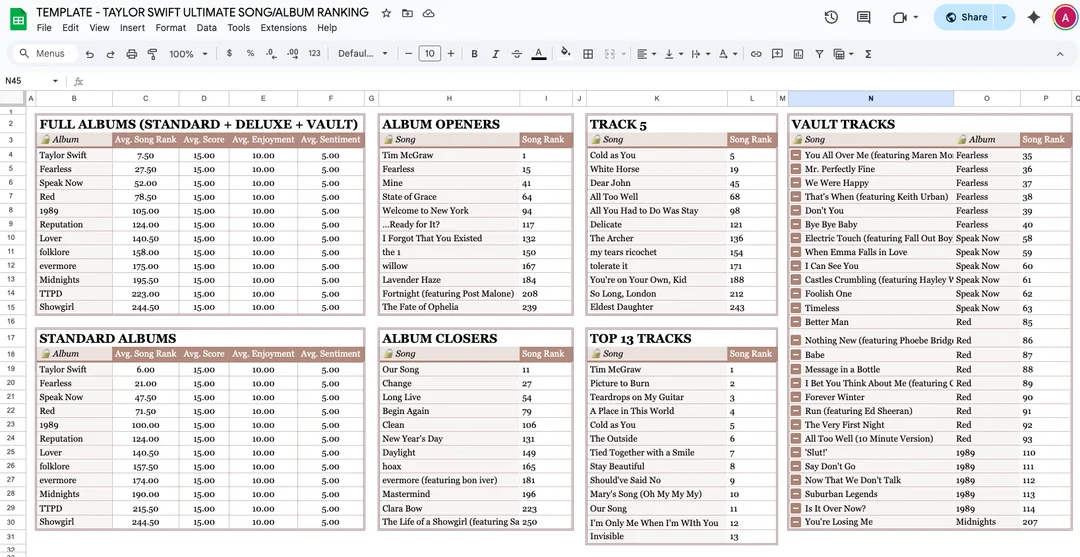The height and width of the screenshot is (557, 1080).
Task: Open the Format menu
Action: click(171, 28)
